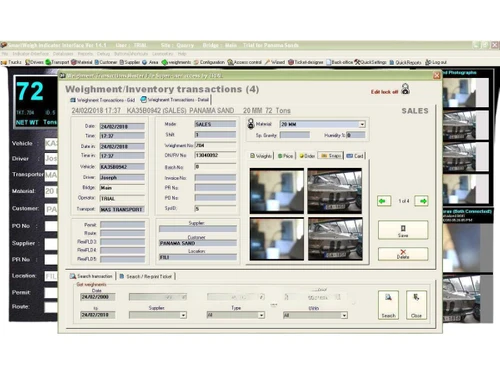This screenshot has height=375, width=500.
Task: Open the bottom-right car snap thumbnail
Action: (x=335, y=239)
